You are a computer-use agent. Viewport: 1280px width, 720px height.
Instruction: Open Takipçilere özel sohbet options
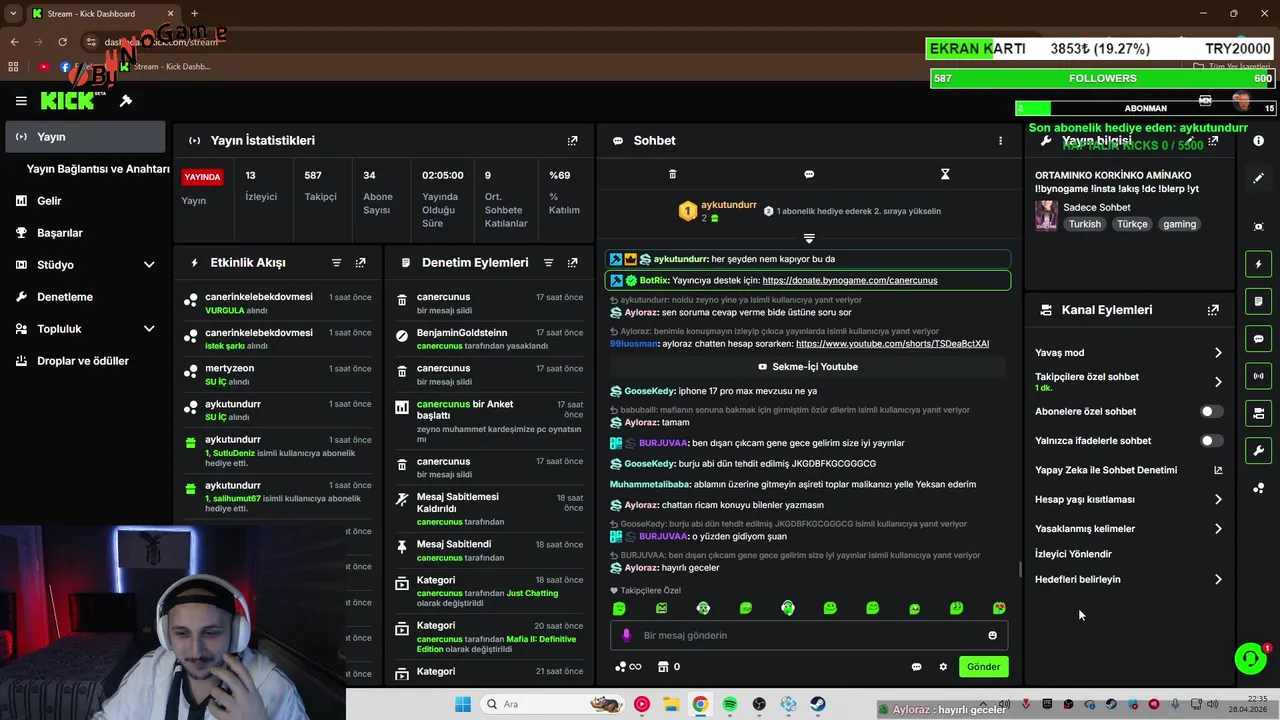coord(1129,382)
